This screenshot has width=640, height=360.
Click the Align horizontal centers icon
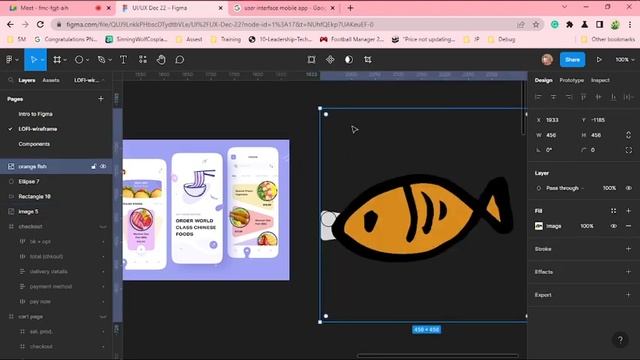tap(553, 97)
